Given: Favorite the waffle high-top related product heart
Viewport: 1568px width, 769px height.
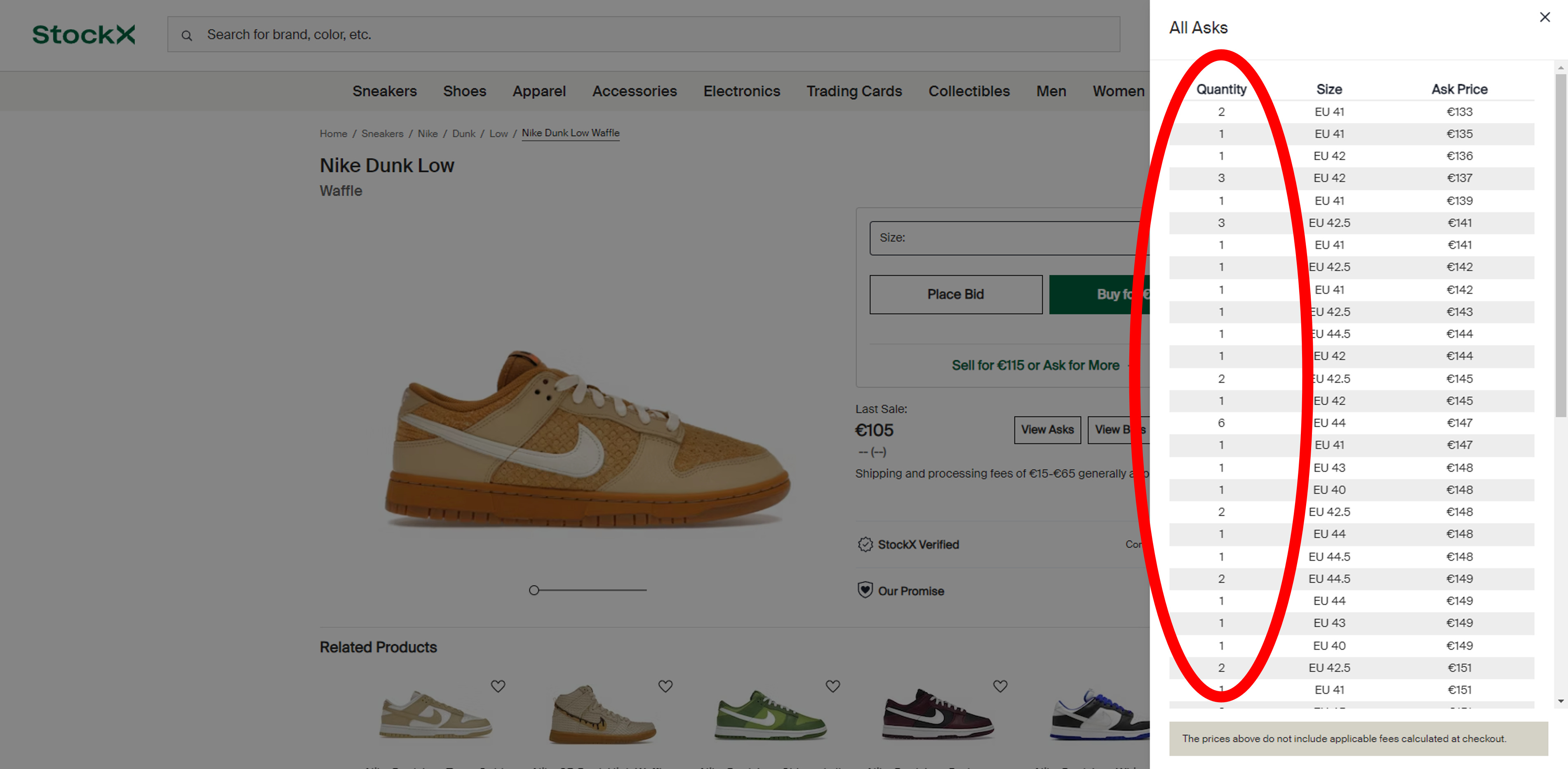Looking at the screenshot, I should [665, 686].
